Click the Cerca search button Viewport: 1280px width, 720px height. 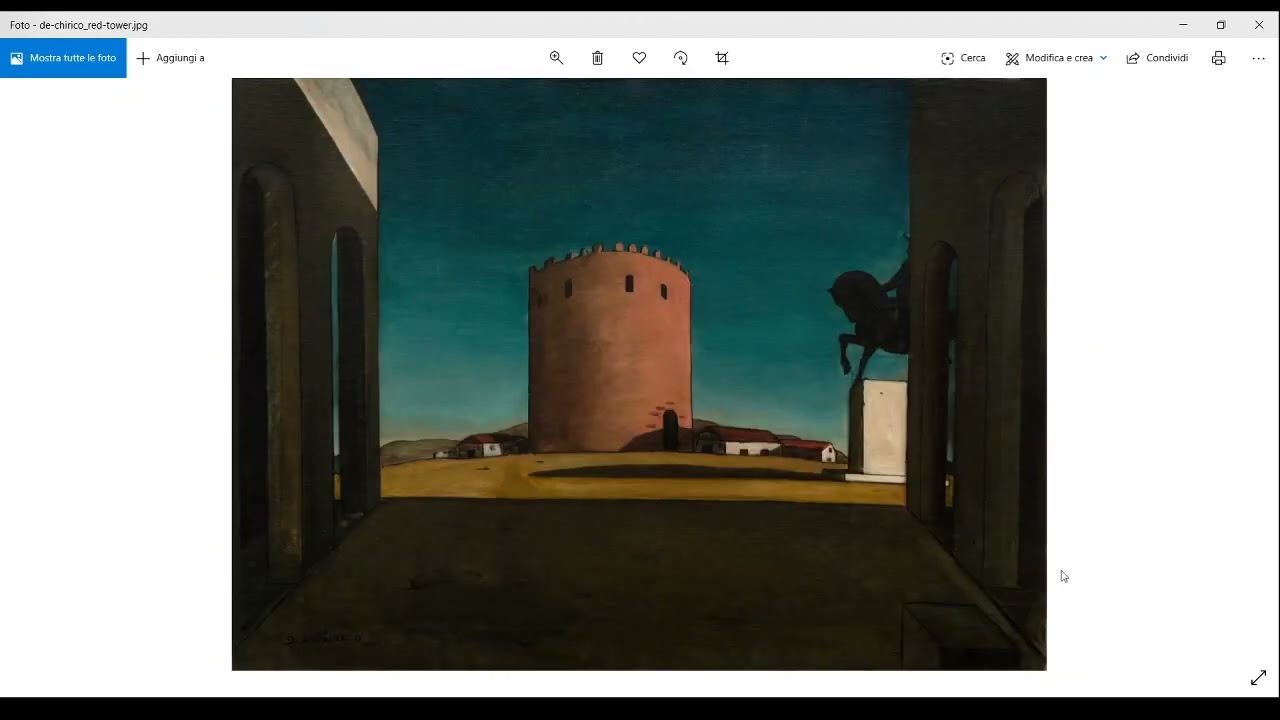963,58
